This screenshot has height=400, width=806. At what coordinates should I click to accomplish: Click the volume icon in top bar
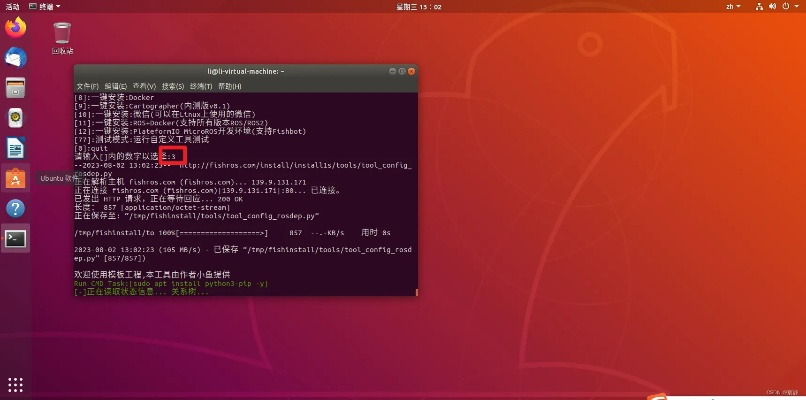coord(770,5)
